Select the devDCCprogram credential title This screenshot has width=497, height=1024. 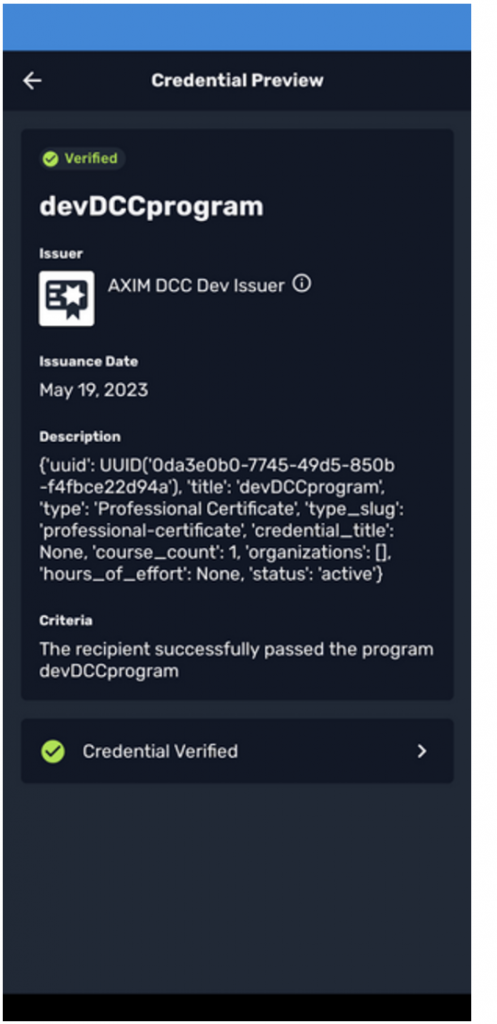pos(152,206)
